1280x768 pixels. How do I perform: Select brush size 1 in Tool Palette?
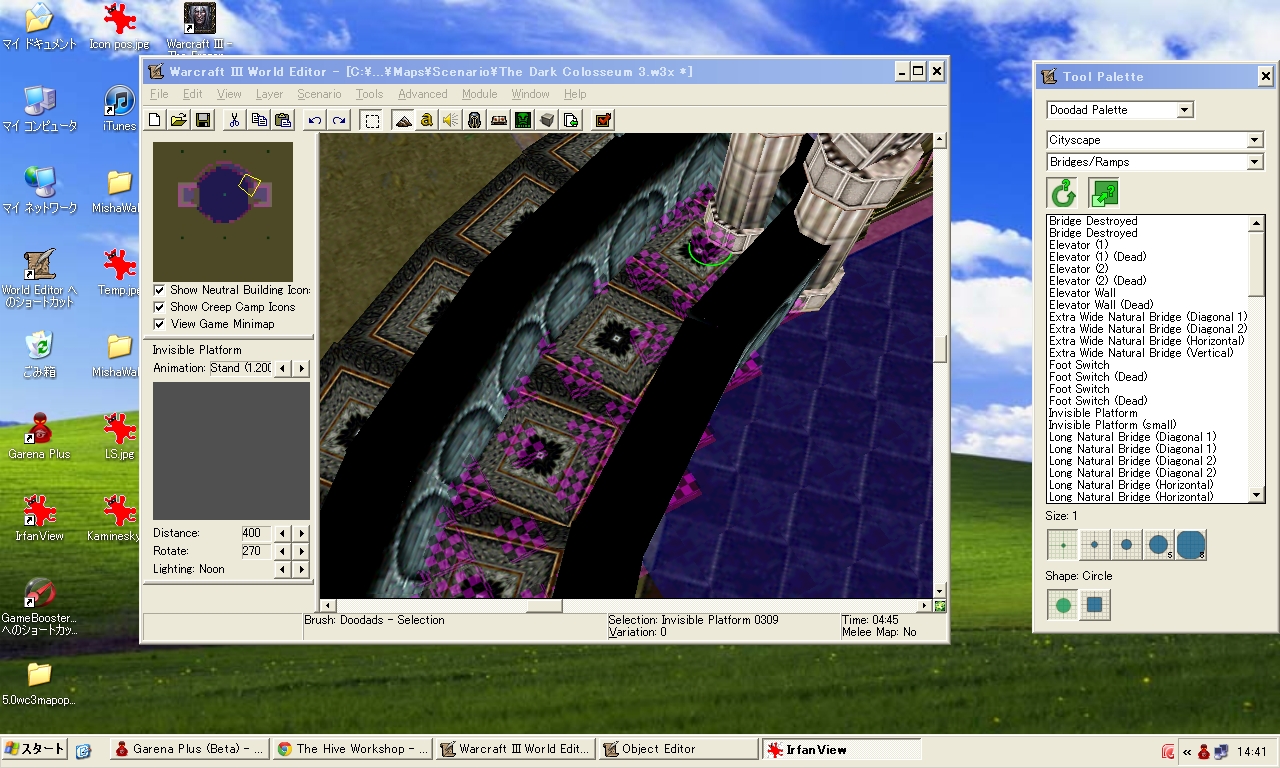1063,545
